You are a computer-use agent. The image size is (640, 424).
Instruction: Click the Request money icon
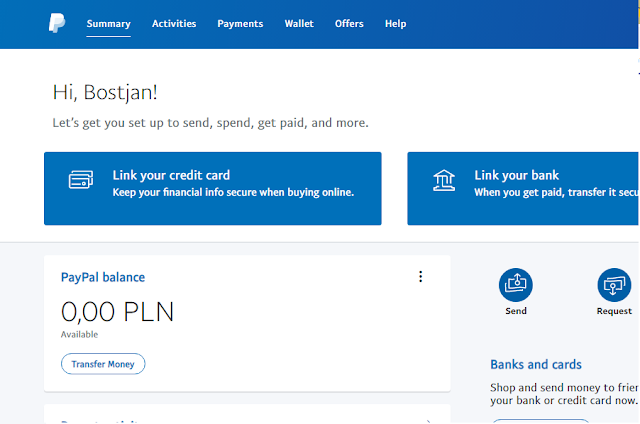tap(614, 285)
